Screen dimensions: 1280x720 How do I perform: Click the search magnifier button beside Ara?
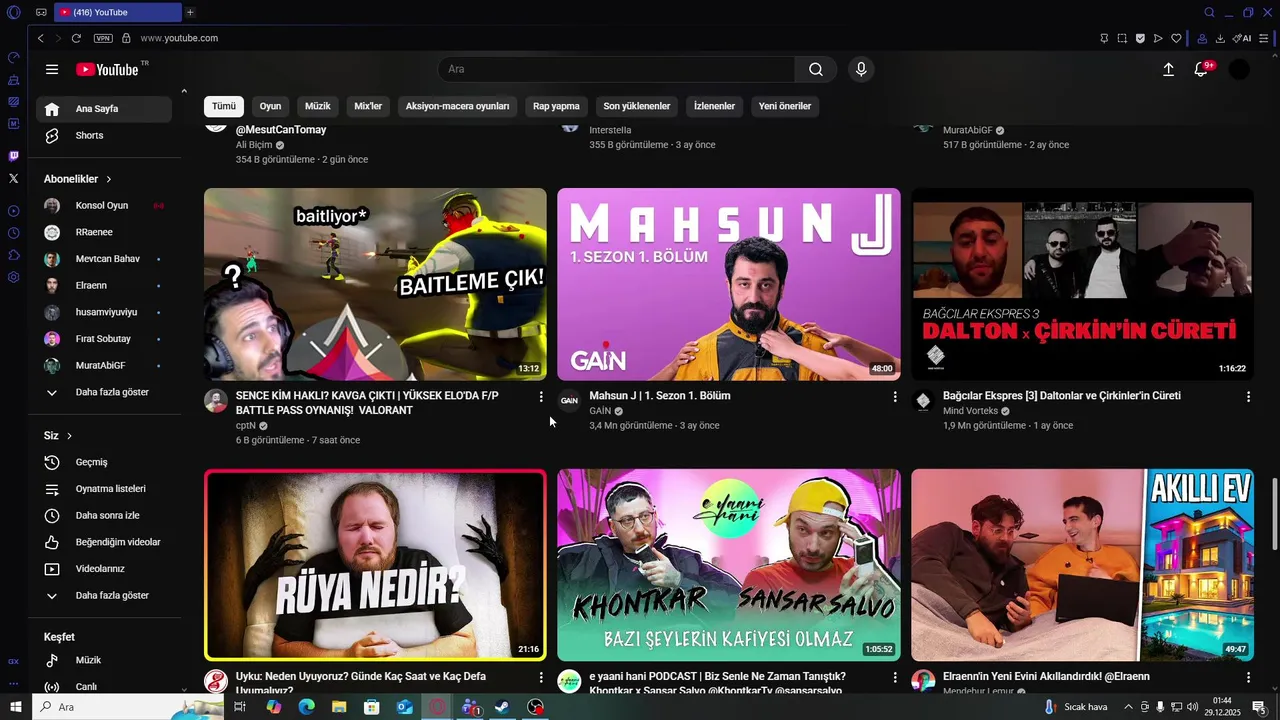coord(816,69)
